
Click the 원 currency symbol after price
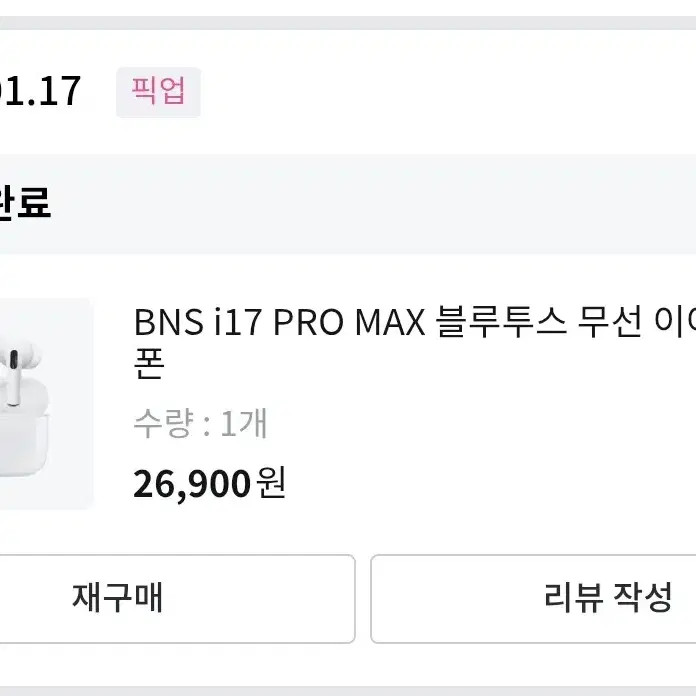(271, 484)
